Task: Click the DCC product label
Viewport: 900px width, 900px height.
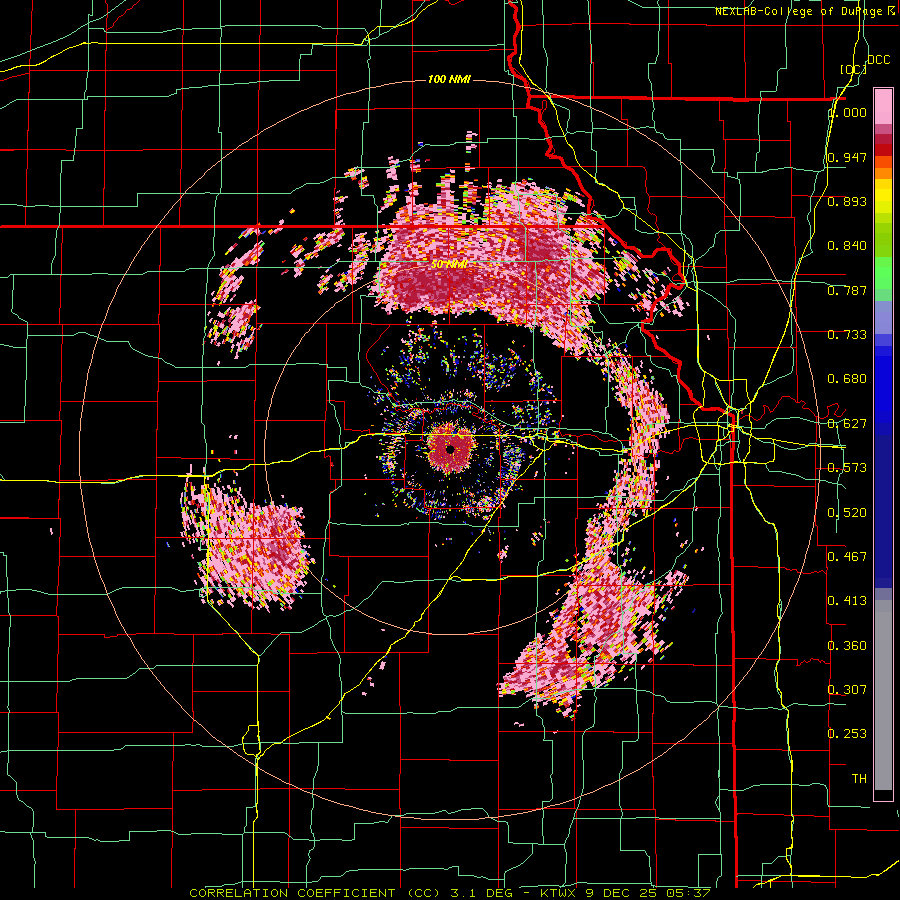Action: pos(878,60)
